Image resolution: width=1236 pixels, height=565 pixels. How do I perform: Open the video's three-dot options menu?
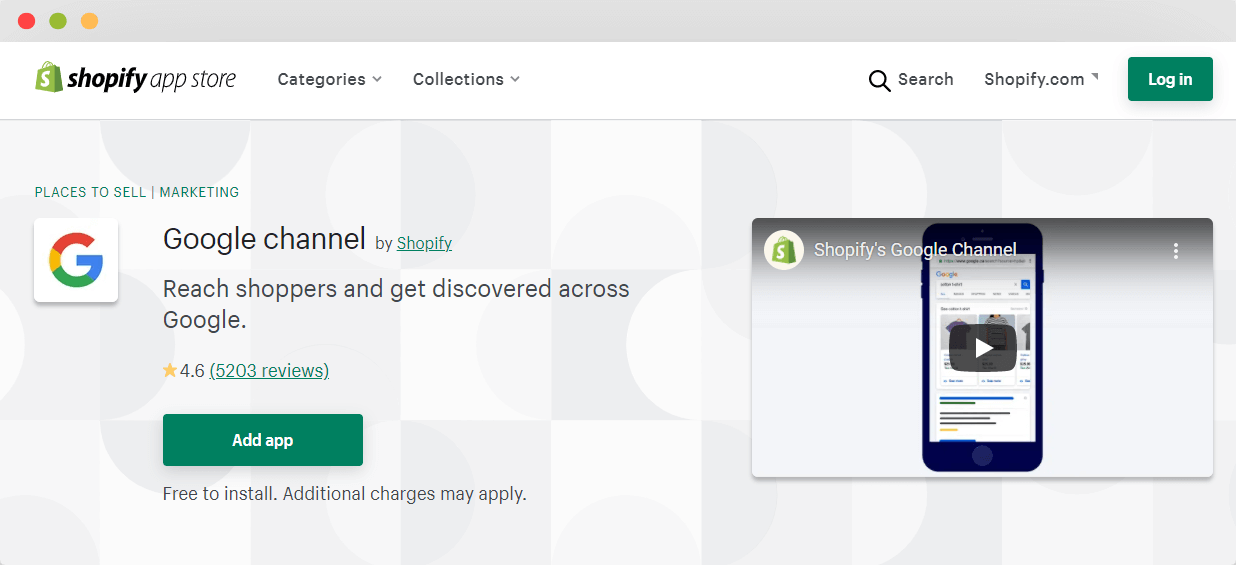tap(1176, 251)
